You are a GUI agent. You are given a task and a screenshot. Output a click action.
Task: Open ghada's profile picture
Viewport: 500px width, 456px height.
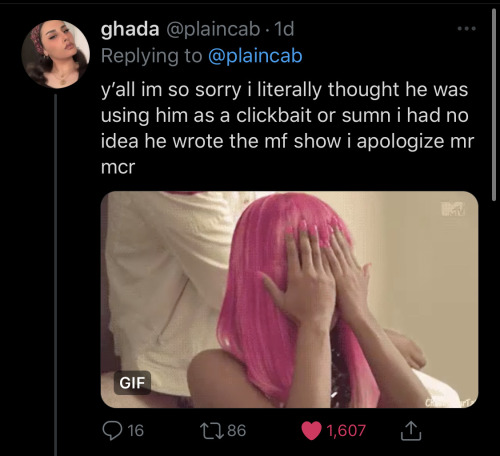(56, 54)
